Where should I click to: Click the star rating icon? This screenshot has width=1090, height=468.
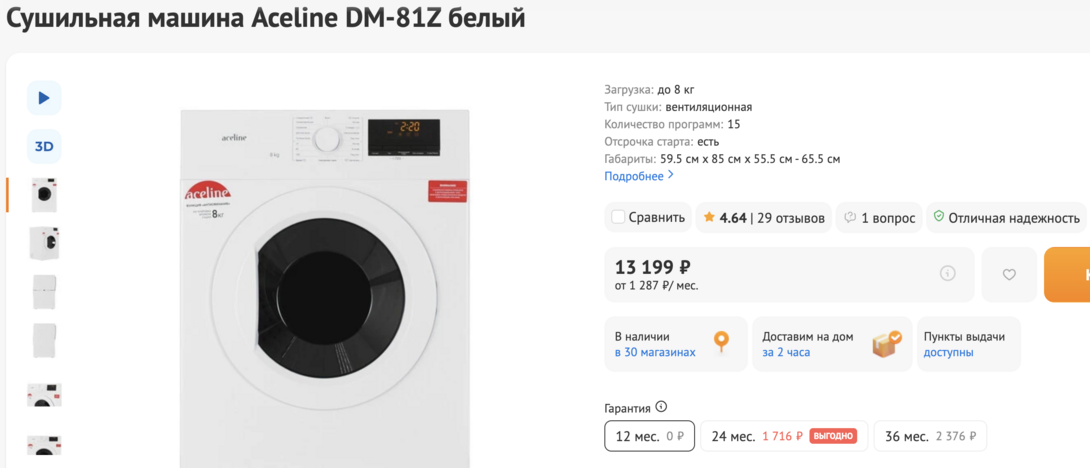pos(709,217)
